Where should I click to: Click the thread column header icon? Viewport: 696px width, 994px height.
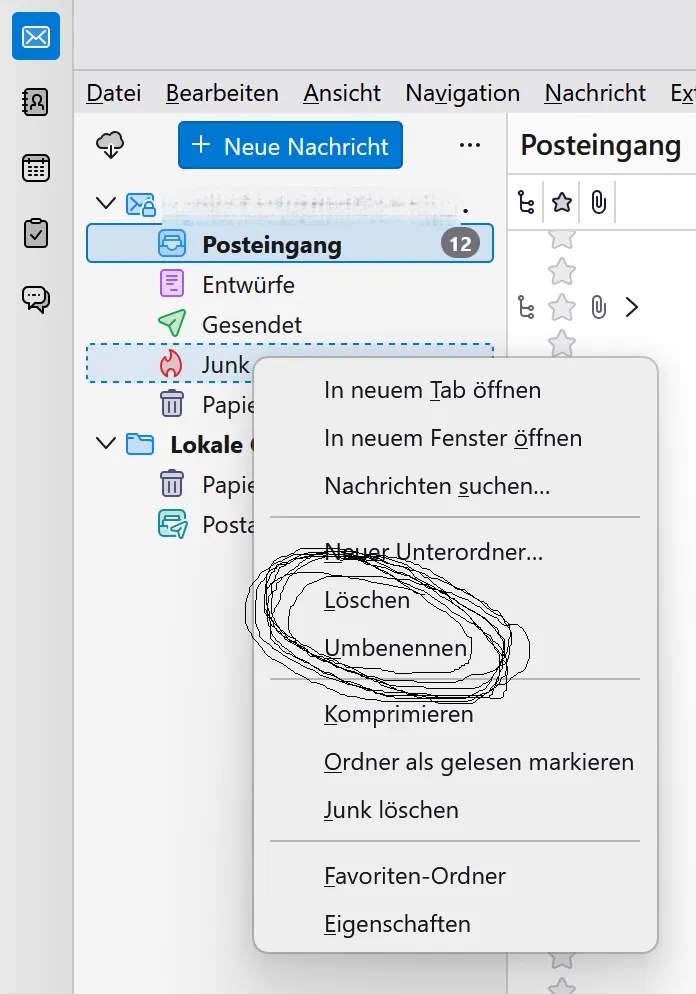click(x=526, y=203)
